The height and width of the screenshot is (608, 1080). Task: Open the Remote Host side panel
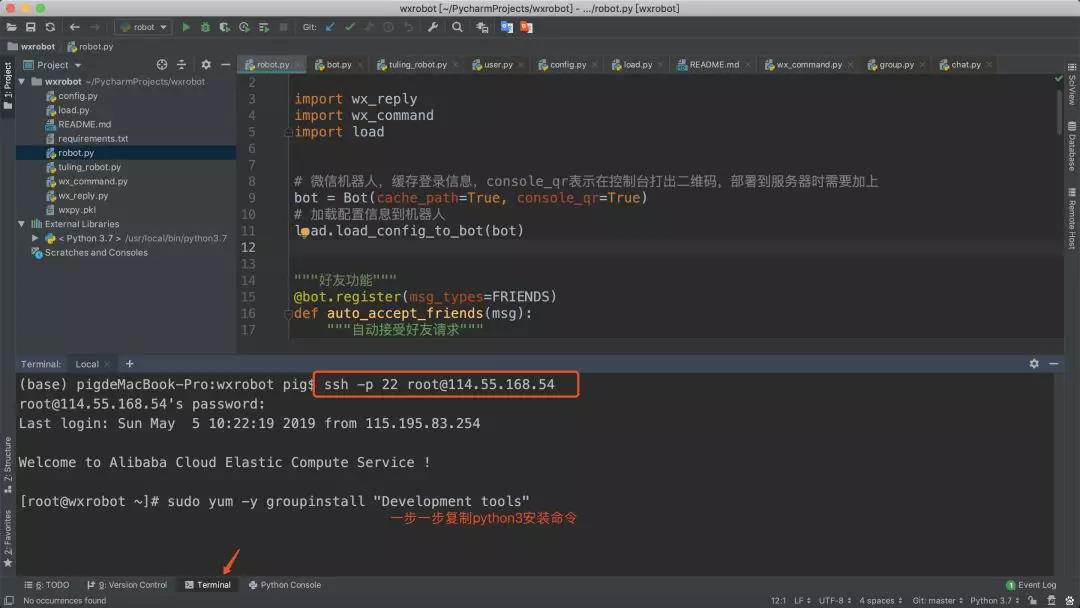1072,219
